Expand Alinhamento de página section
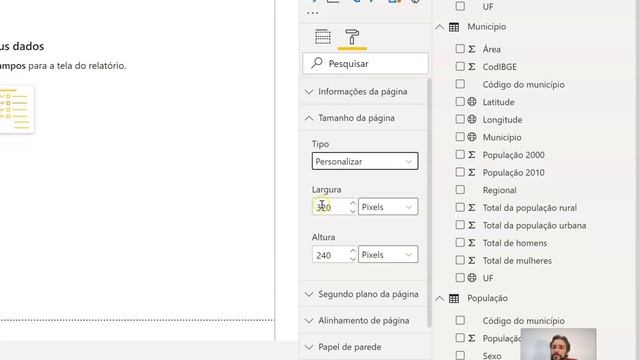Image resolution: width=640 pixels, height=360 pixels. (365, 321)
